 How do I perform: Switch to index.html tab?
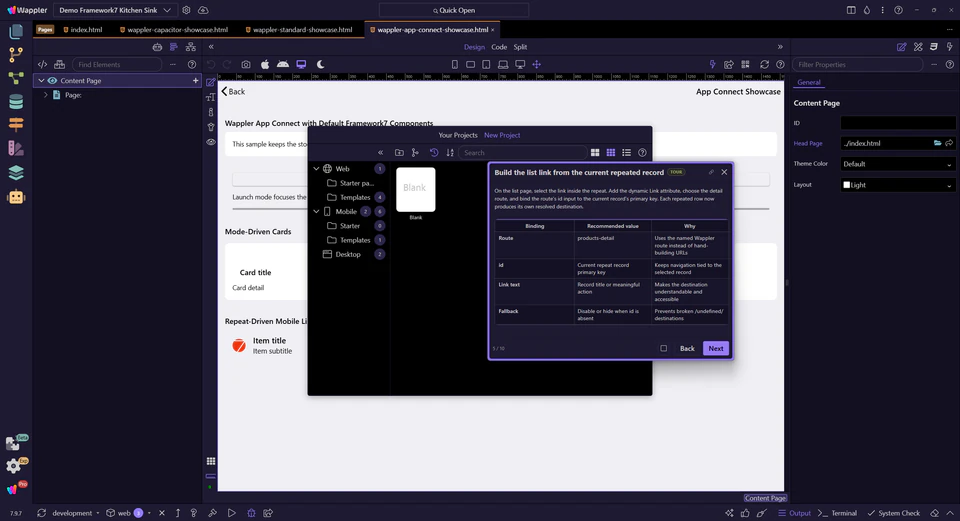point(83,29)
